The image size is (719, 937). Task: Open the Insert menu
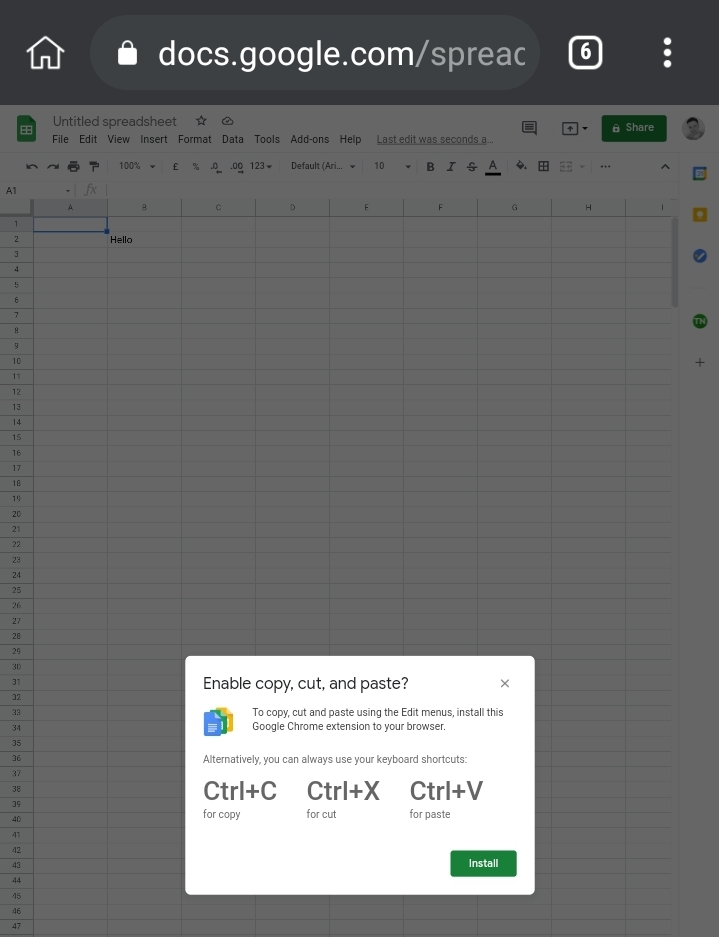pyautogui.click(x=154, y=139)
